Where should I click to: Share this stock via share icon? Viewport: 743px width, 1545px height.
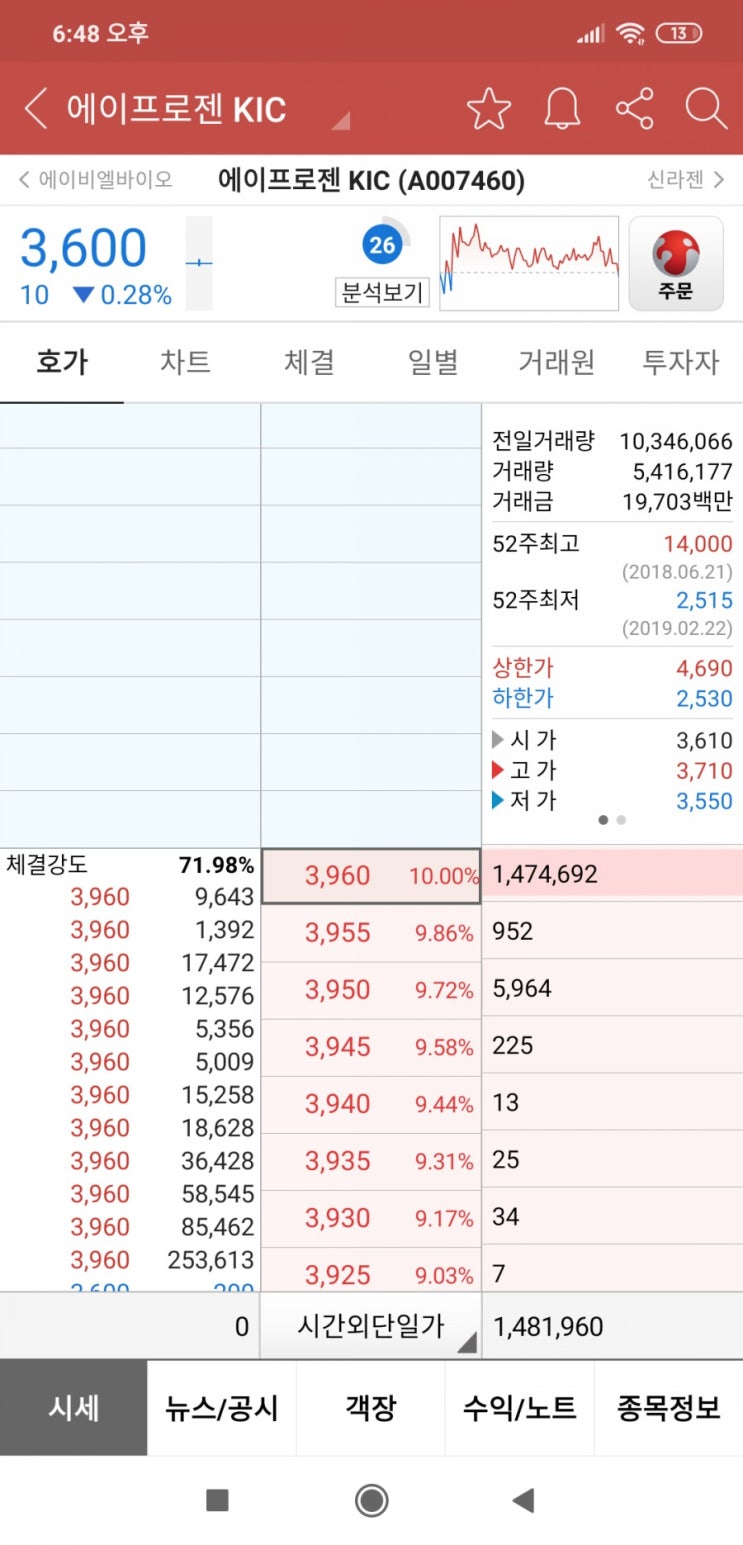[x=634, y=109]
